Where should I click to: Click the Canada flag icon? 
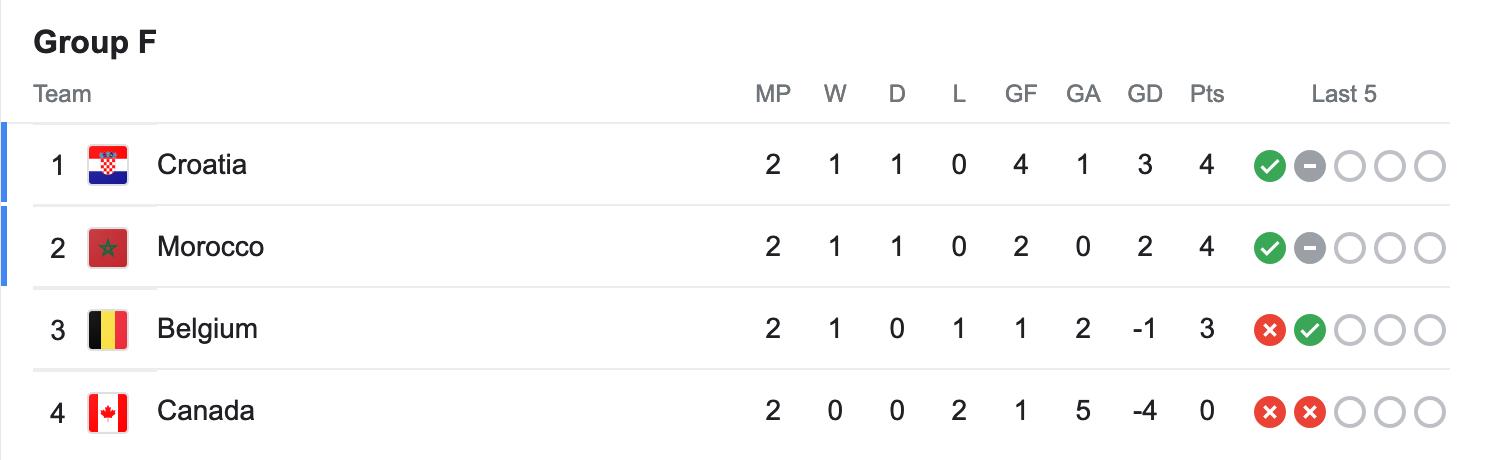click(108, 411)
